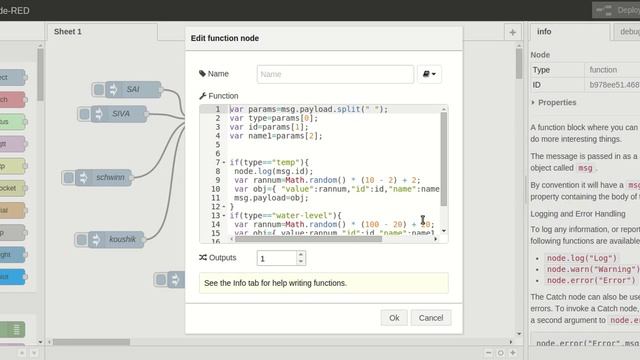Click the node ID value b978ee51.468

(x=614, y=85)
